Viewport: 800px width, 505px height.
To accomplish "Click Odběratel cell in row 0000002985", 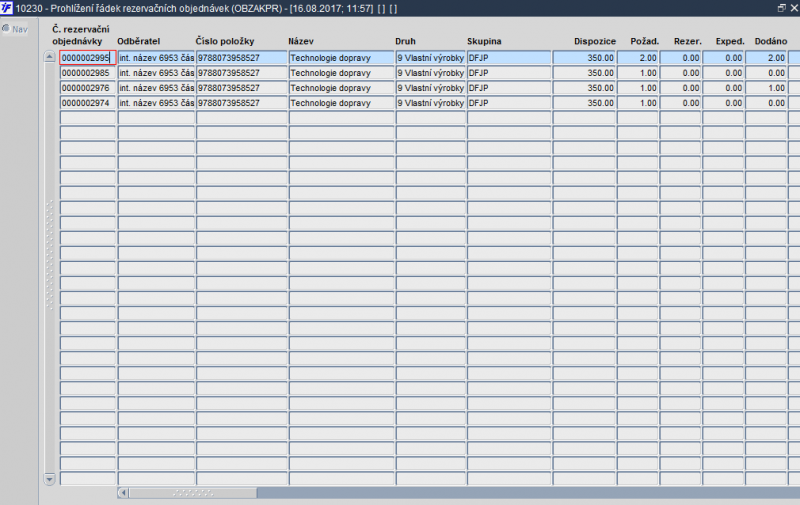I will 157,73.
